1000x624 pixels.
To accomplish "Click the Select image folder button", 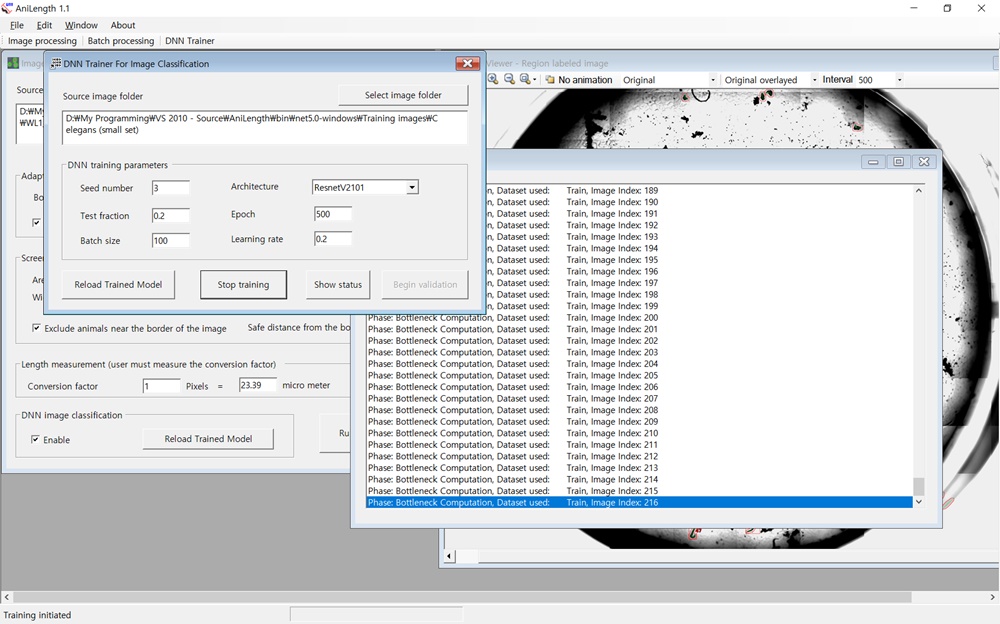I will [x=403, y=95].
